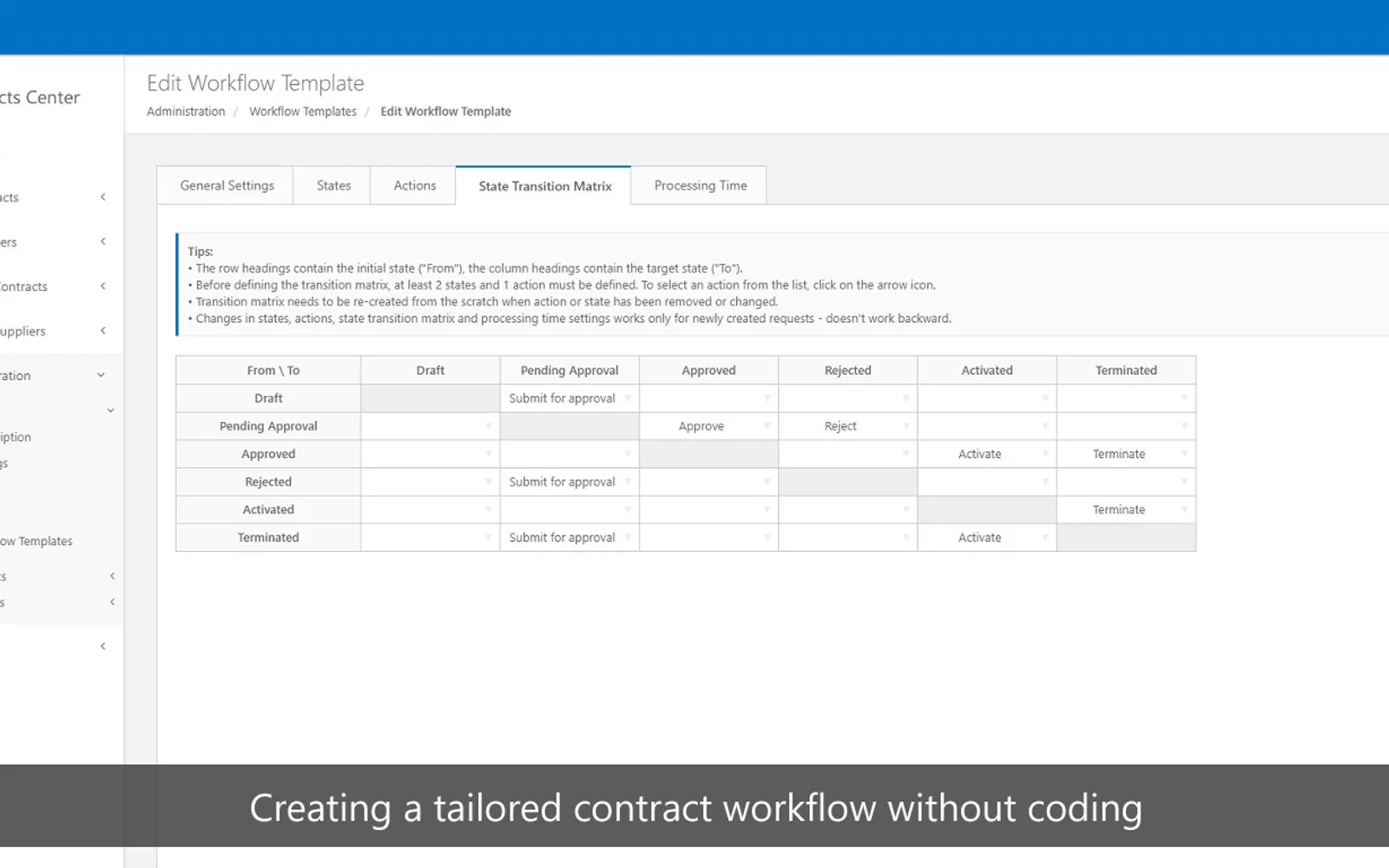Open empty Rejected to Terminated dropdown
The width and height of the screenshot is (1389, 868).
point(1126,482)
